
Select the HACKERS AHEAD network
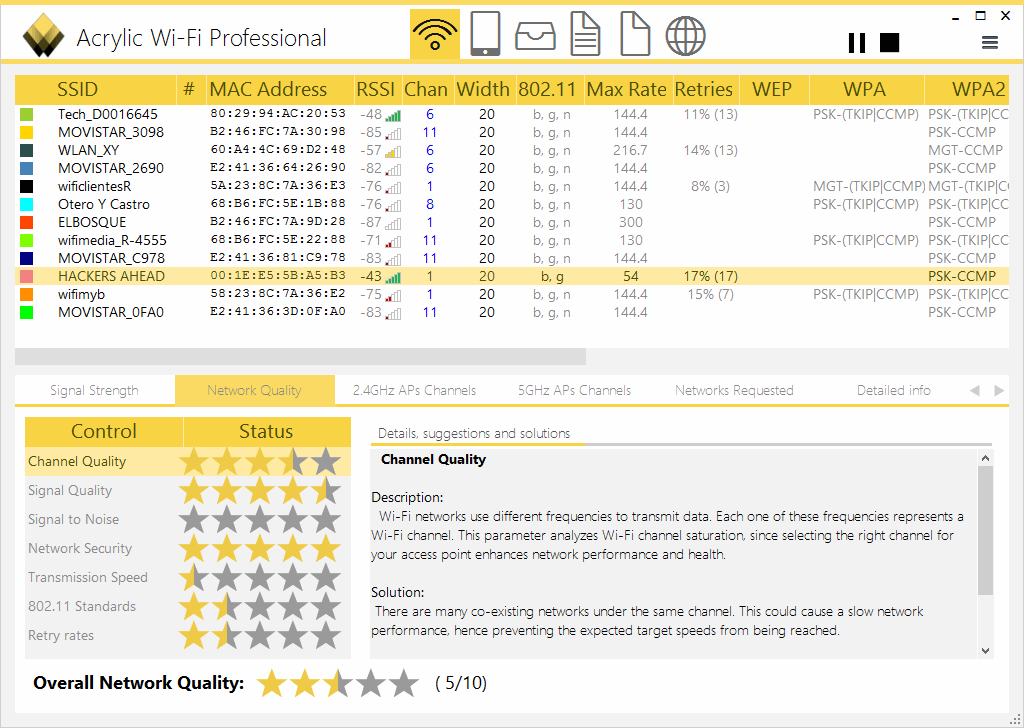tap(512, 277)
